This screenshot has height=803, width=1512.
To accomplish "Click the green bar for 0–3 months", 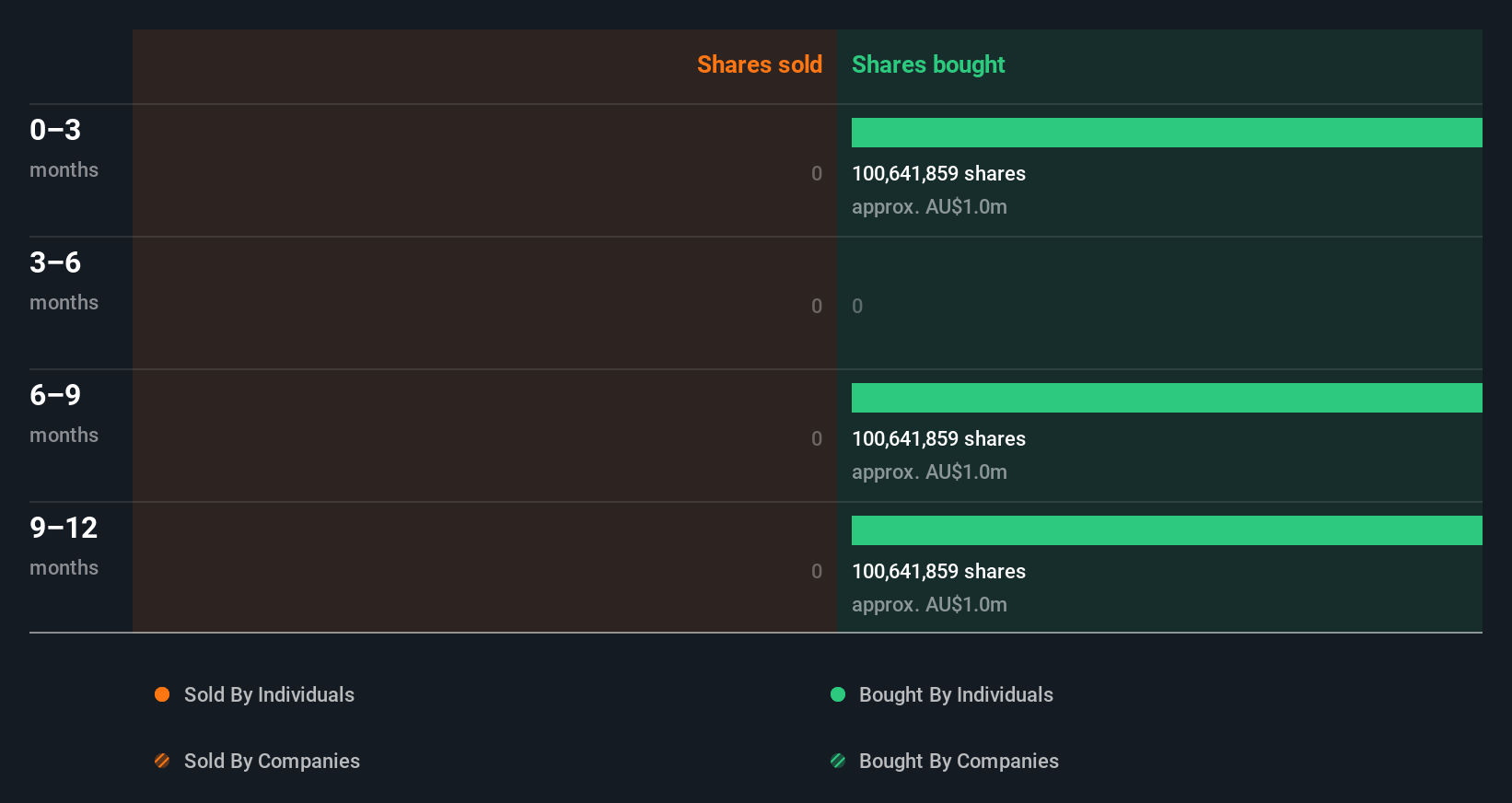I will point(1167,133).
